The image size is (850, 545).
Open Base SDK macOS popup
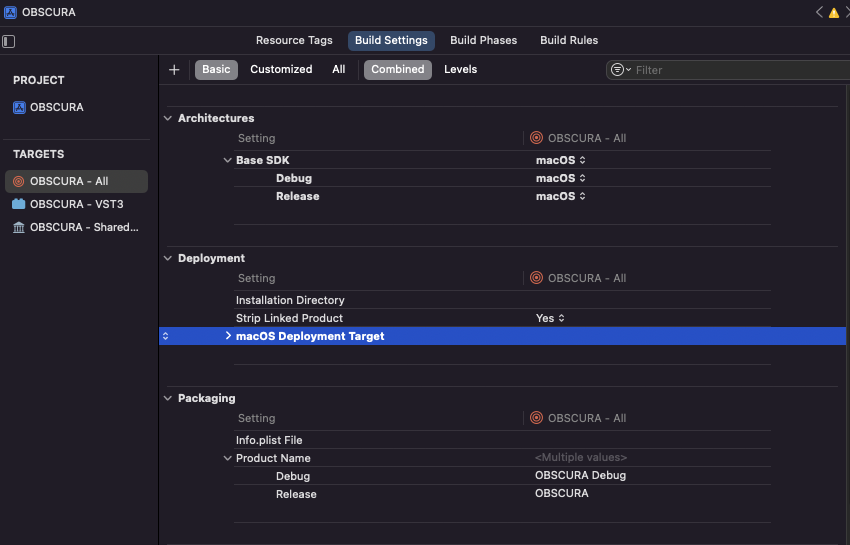pyautogui.click(x=561, y=160)
